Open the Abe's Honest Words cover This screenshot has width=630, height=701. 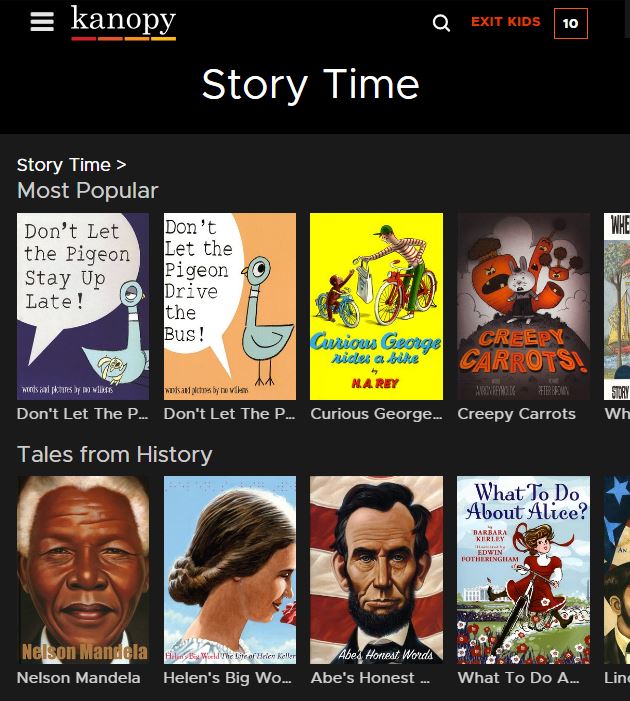[x=376, y=570]
